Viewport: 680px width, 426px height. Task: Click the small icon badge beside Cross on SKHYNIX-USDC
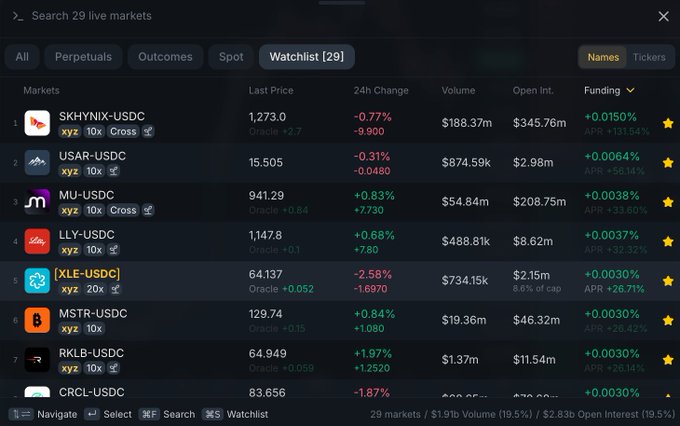tap(148, 131)
